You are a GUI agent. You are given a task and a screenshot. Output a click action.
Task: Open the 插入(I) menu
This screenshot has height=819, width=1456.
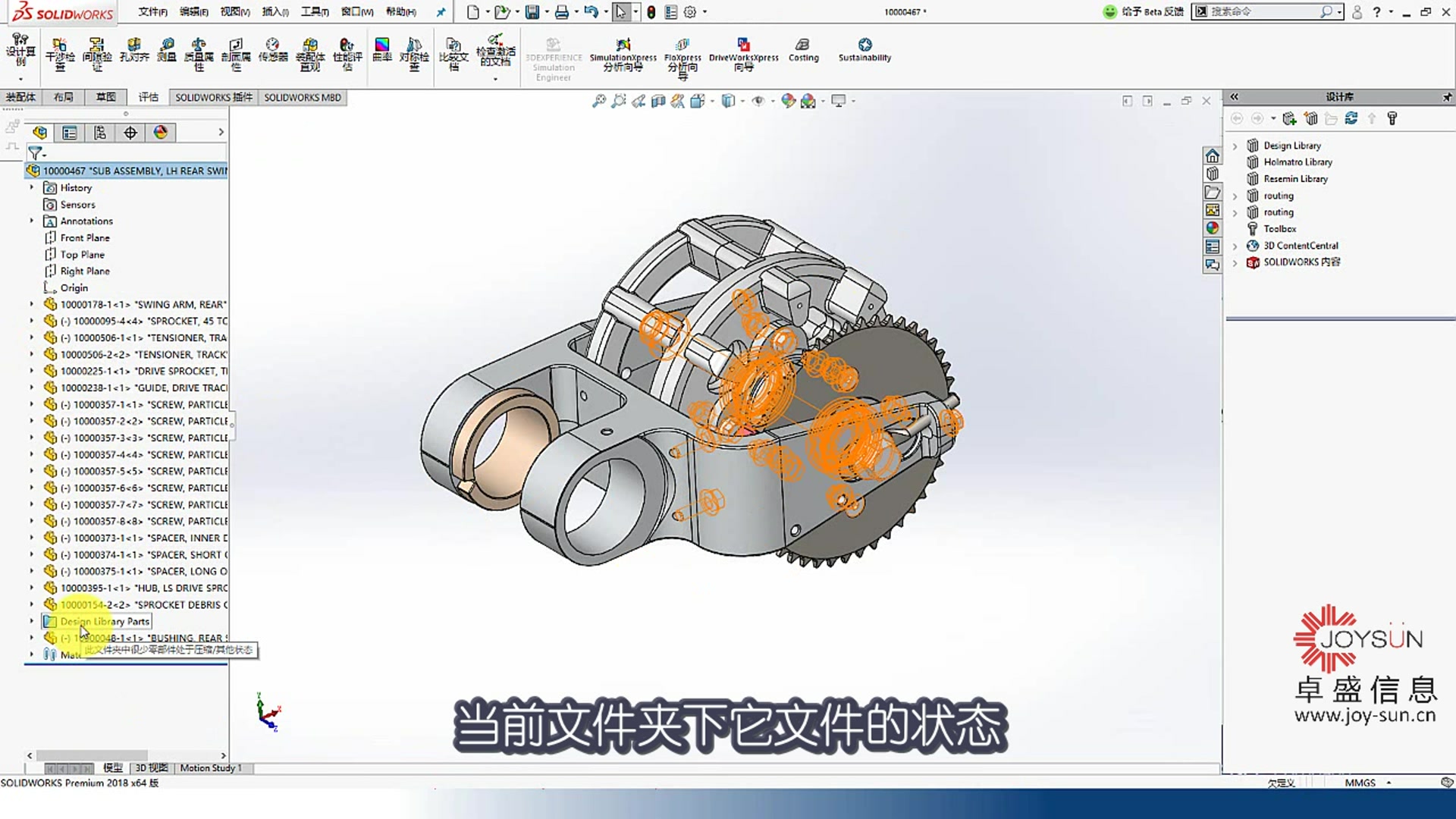[x=275, y=11]
